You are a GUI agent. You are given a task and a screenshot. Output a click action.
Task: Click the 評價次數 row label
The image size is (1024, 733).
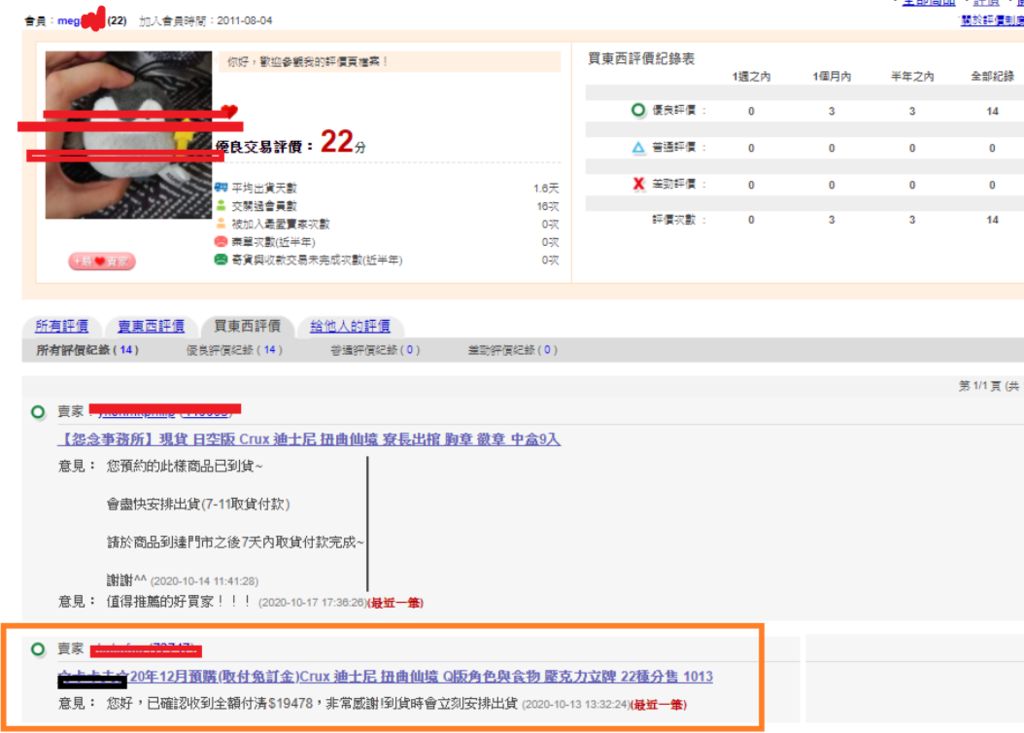(x=679, y=220)
